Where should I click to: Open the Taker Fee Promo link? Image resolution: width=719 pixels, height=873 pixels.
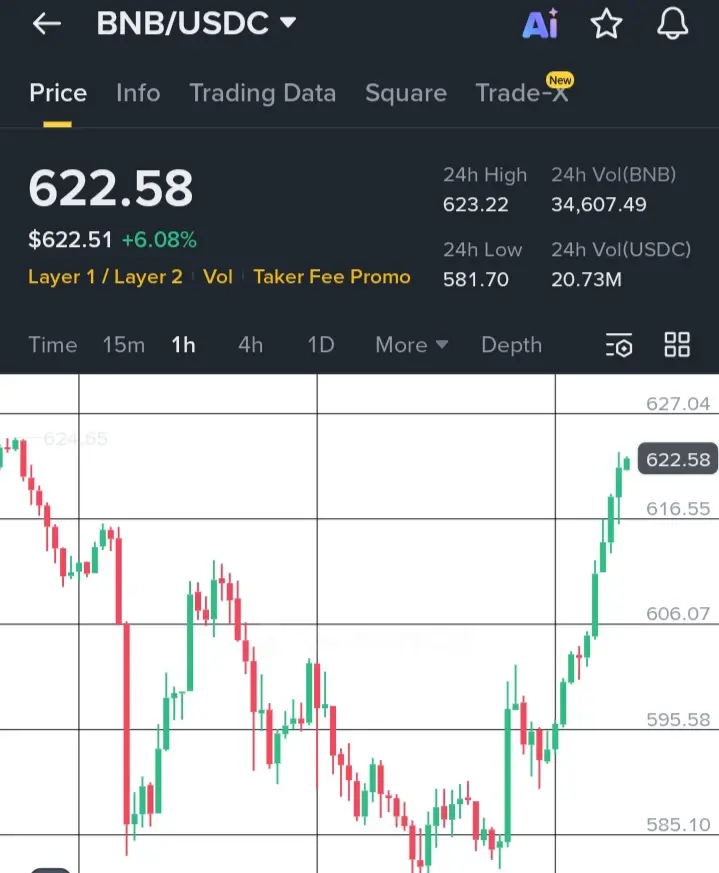(x=332, y=277)
